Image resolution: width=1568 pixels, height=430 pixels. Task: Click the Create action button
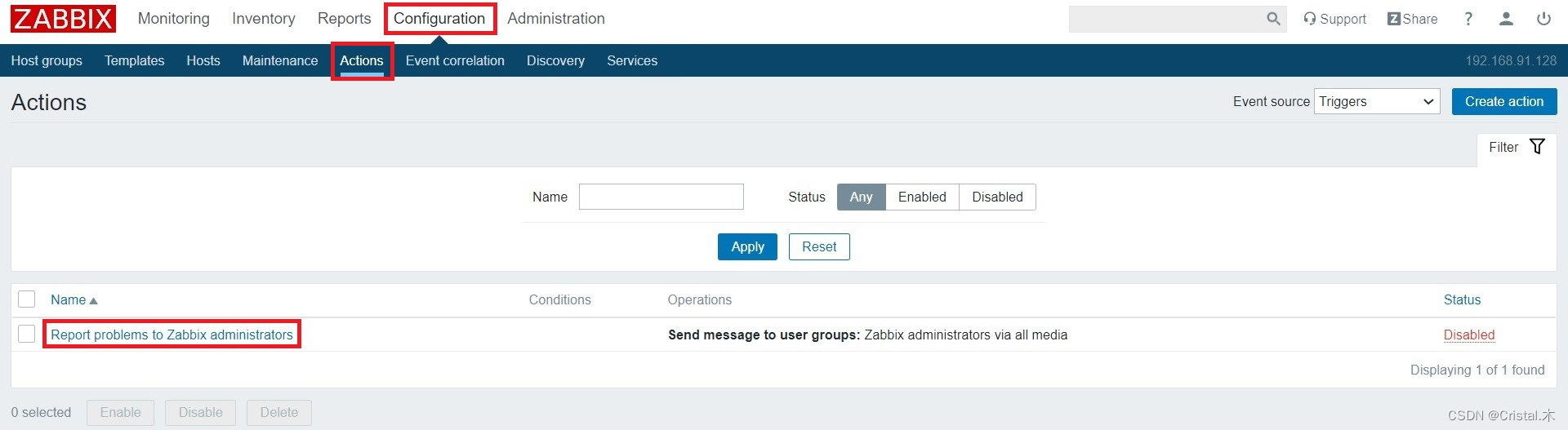(x=1504, y=101)
